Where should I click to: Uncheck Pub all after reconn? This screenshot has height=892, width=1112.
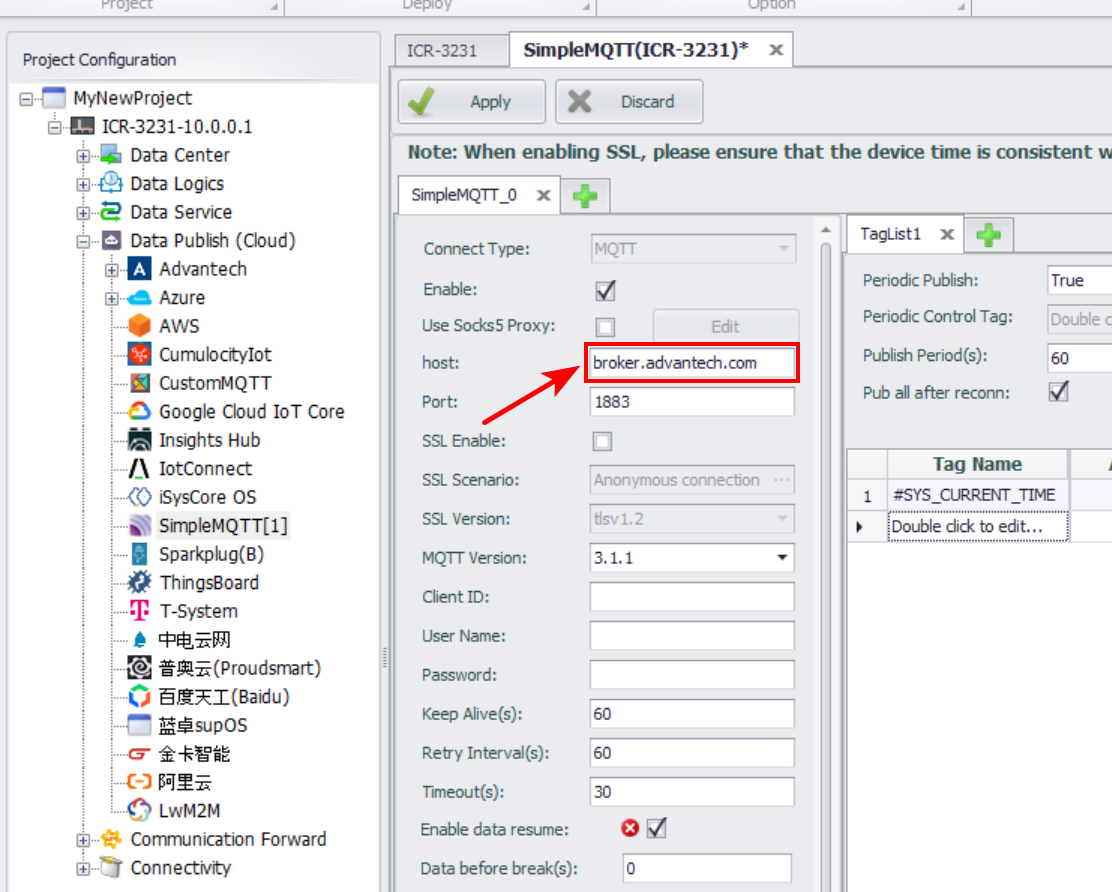1058,392
